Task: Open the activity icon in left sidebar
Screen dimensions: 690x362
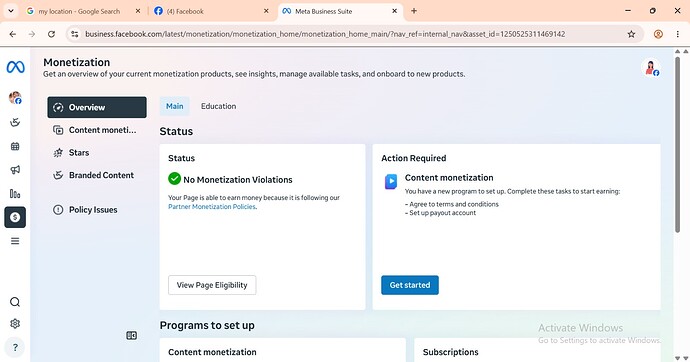Action: coord(15,123)
